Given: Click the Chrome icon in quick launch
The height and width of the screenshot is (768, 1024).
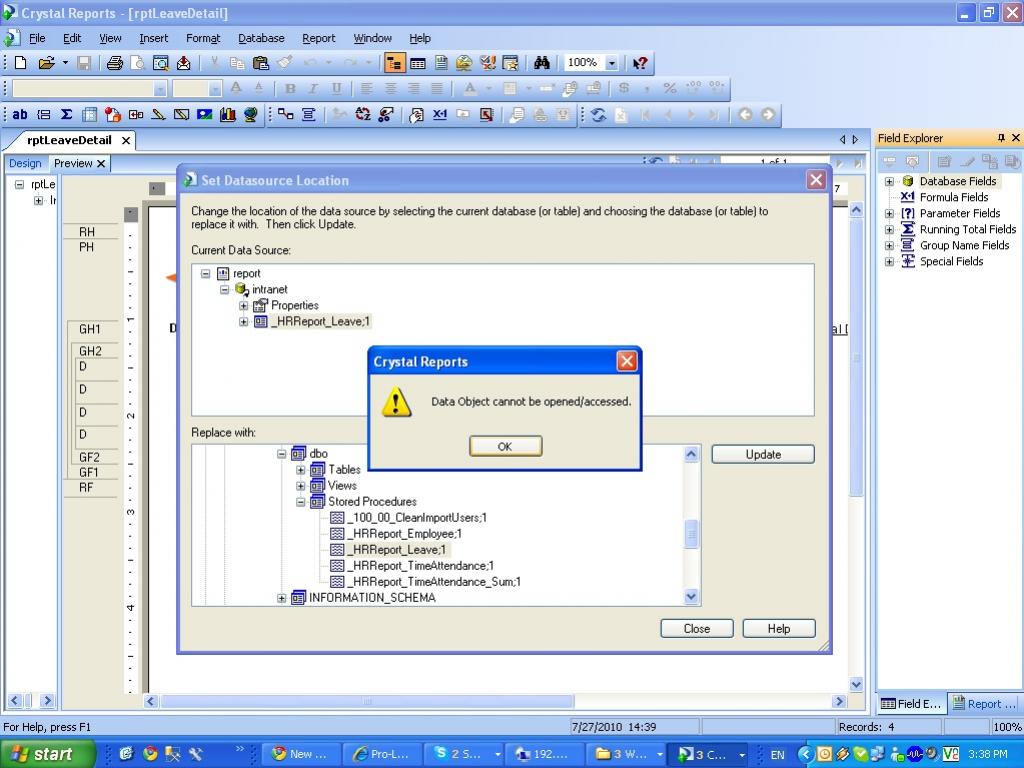Looking at the screenshot, I should [x=150, y=754].
